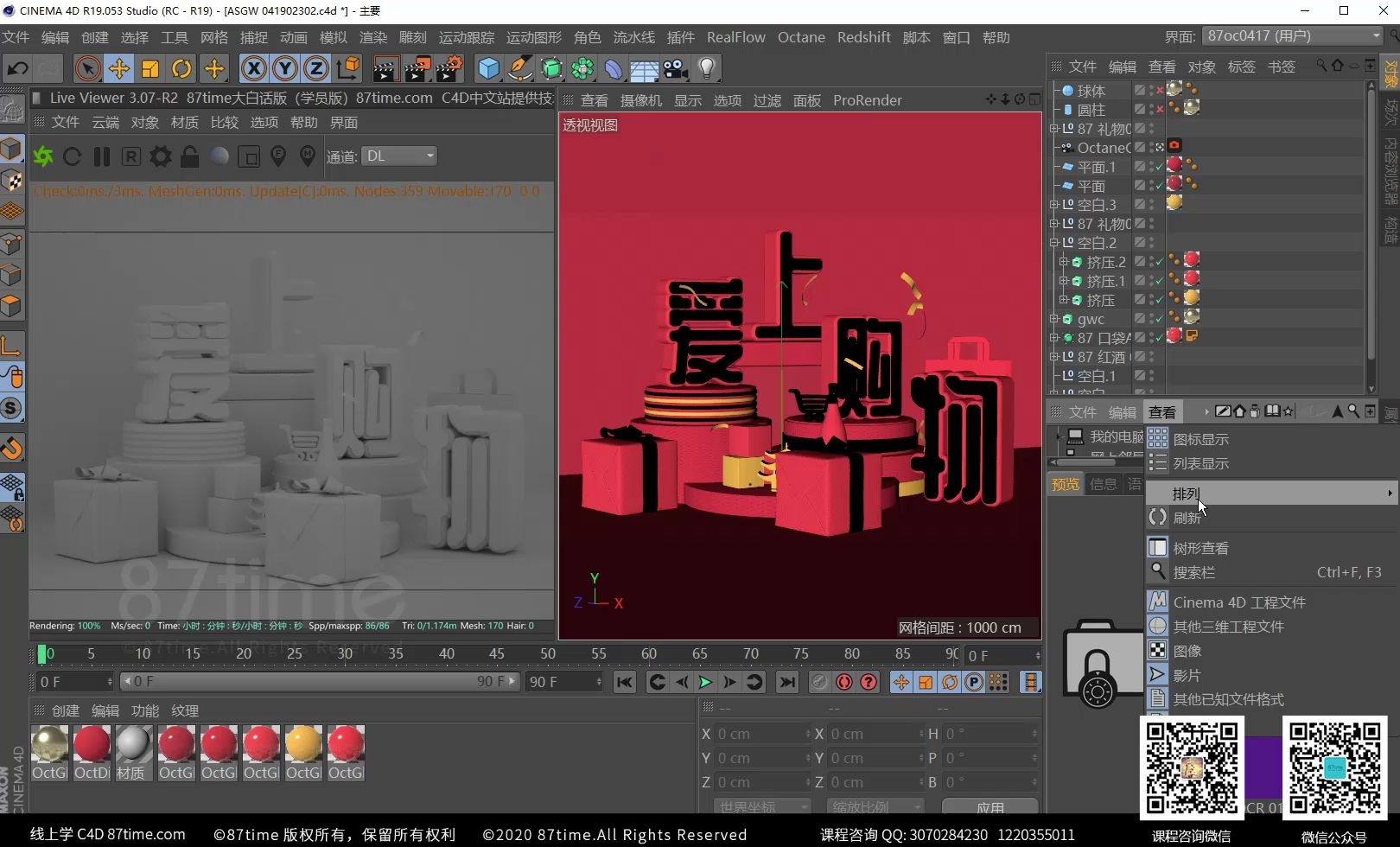1400x847 pixels.
Task: Click the coordinate system cube icon
Action: [x=348, y=68]
